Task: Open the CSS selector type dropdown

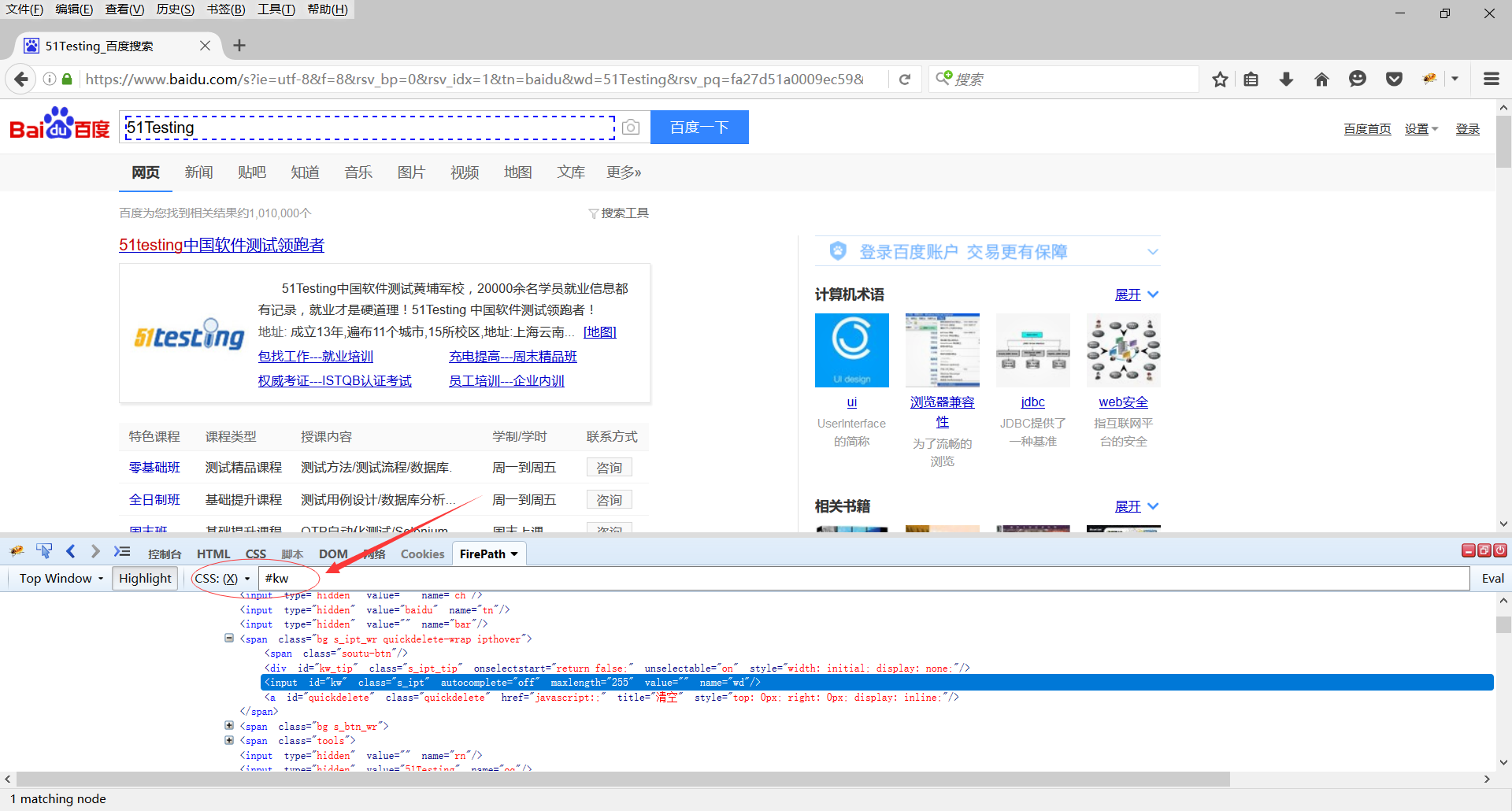Action: click(223, 579)
